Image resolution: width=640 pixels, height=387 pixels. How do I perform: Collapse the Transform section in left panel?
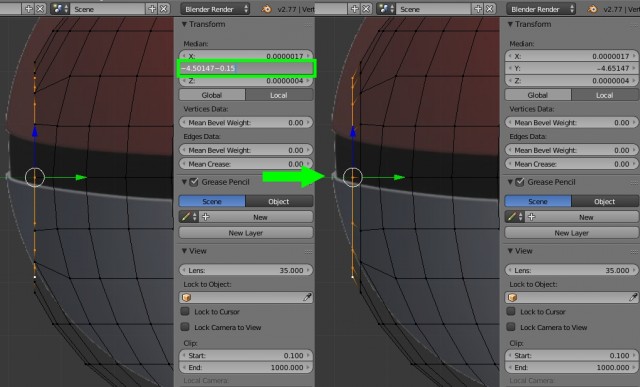pos(184,24)
